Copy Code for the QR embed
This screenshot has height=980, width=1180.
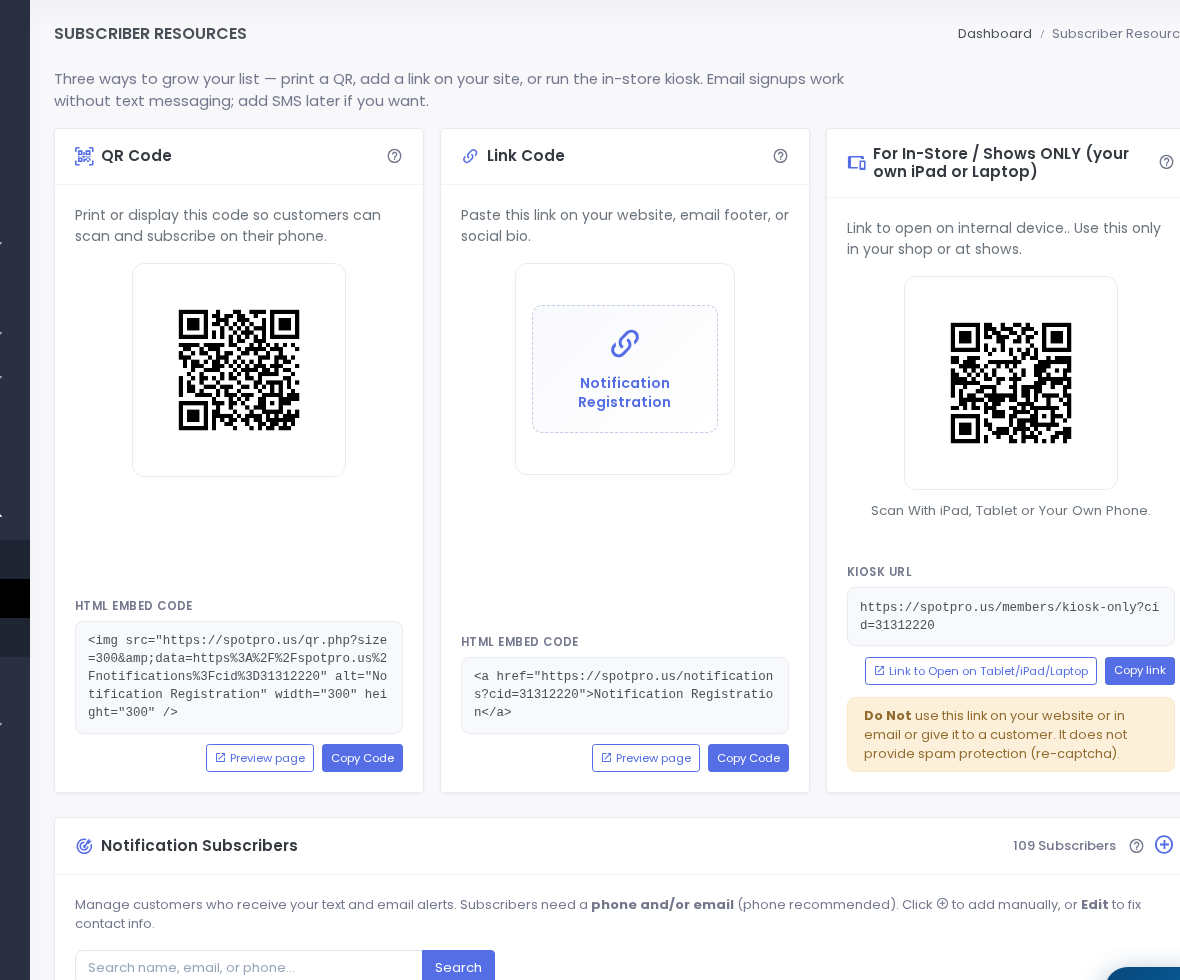pos(362,758)
